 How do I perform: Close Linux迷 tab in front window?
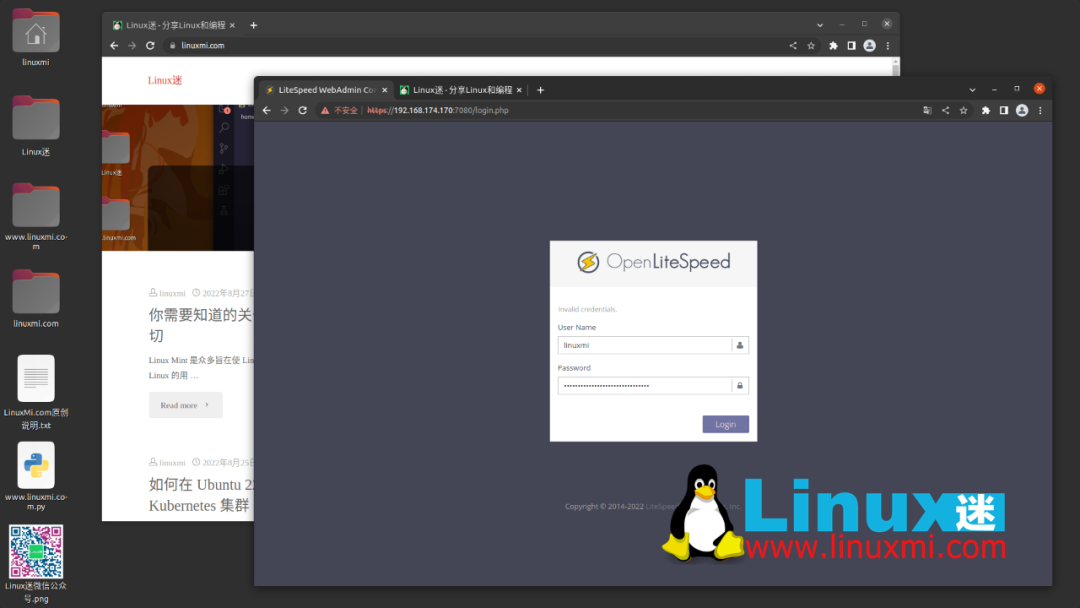(519, 90)
